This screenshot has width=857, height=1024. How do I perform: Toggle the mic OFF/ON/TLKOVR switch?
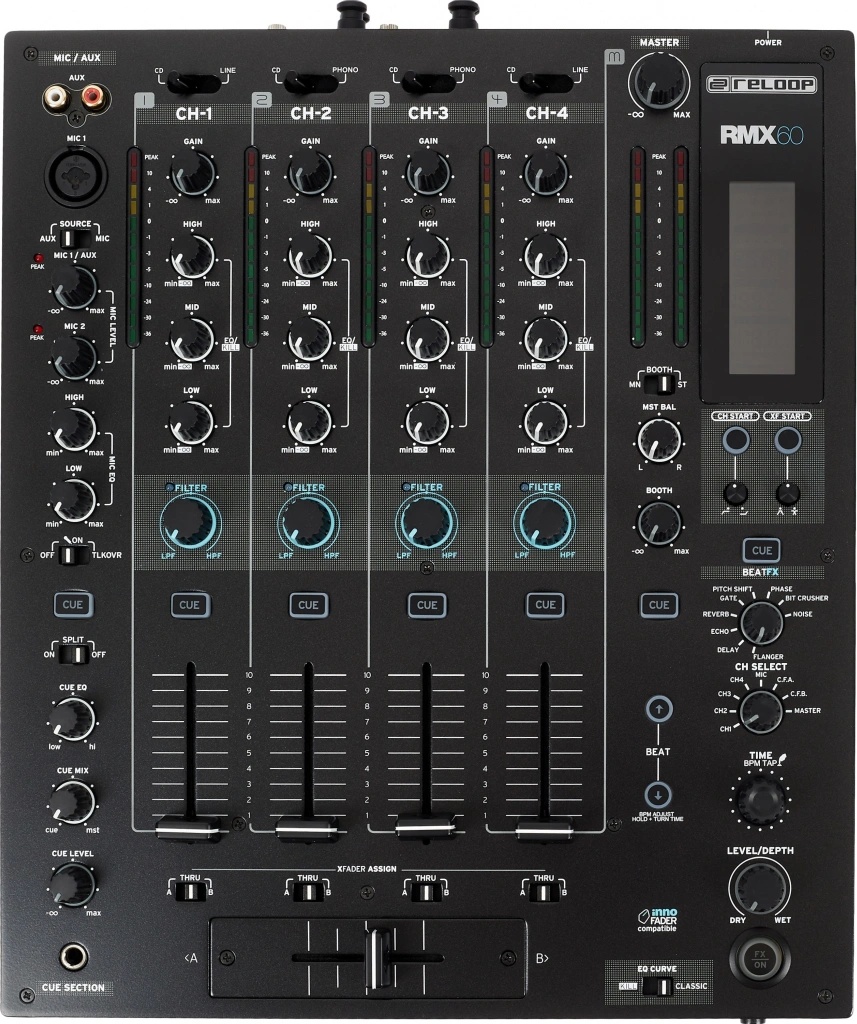point(73,555)
